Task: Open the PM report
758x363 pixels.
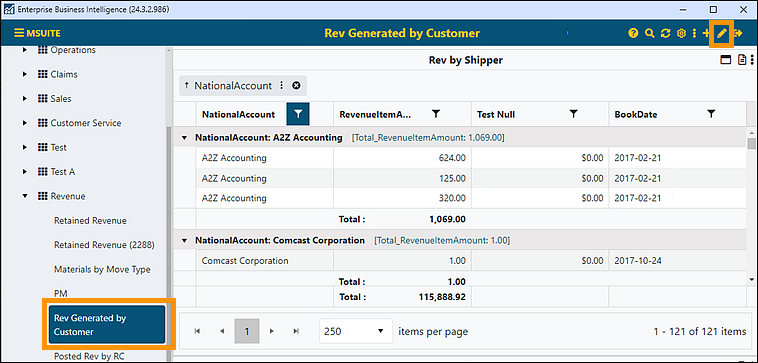Action: 61,293
